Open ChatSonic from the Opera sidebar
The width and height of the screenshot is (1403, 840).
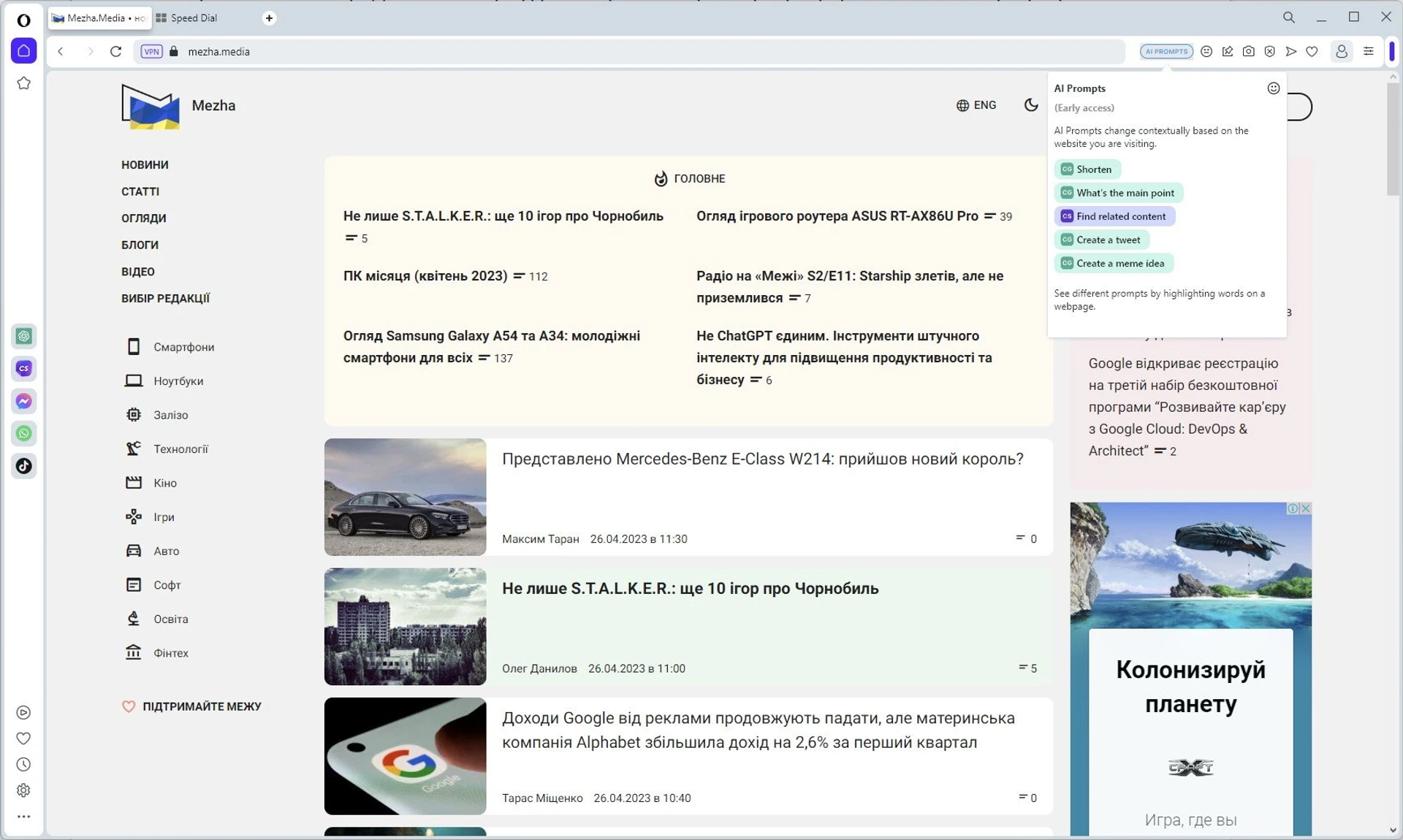coord(23,368)
